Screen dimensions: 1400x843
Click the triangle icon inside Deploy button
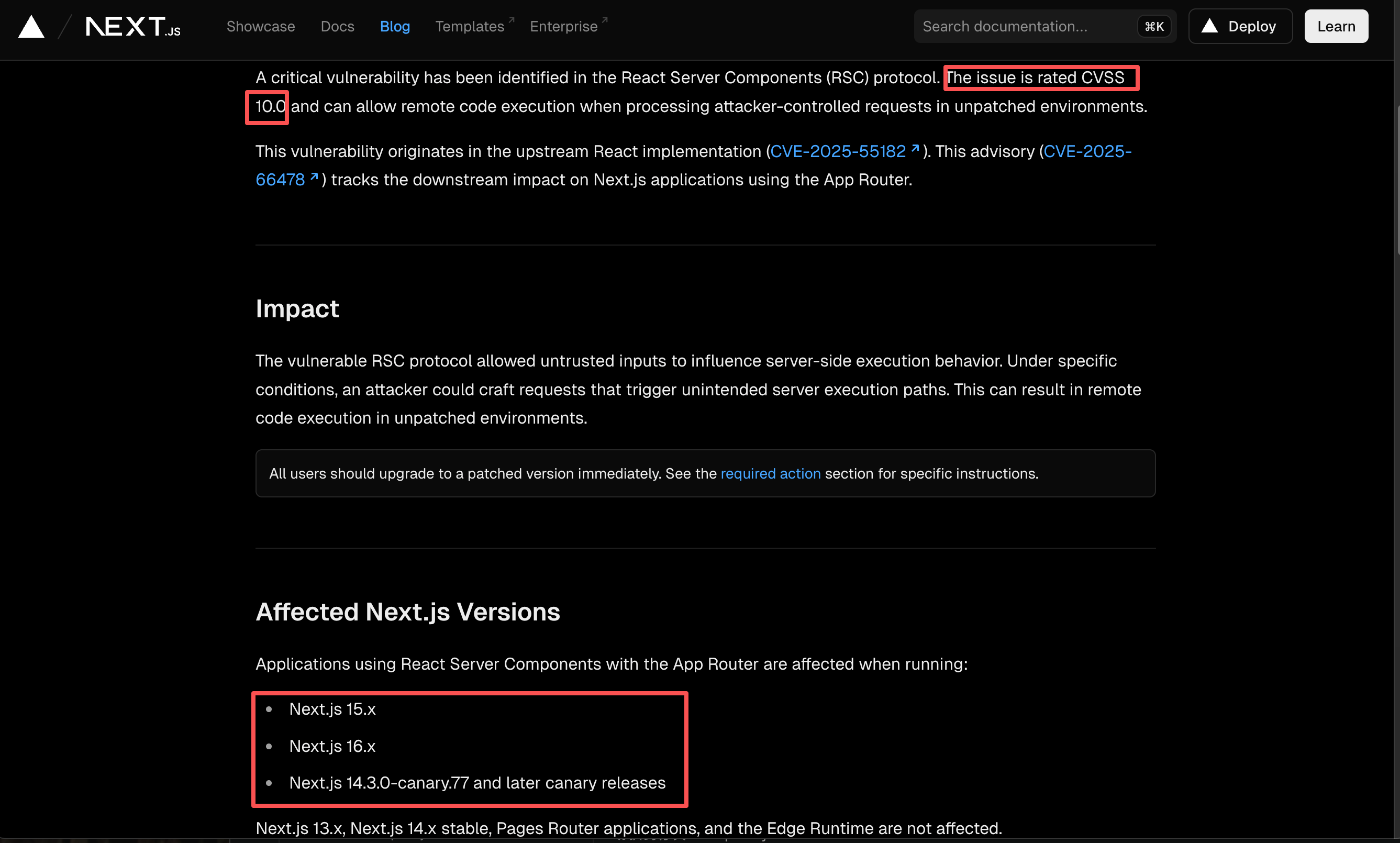pos(1210,26)
